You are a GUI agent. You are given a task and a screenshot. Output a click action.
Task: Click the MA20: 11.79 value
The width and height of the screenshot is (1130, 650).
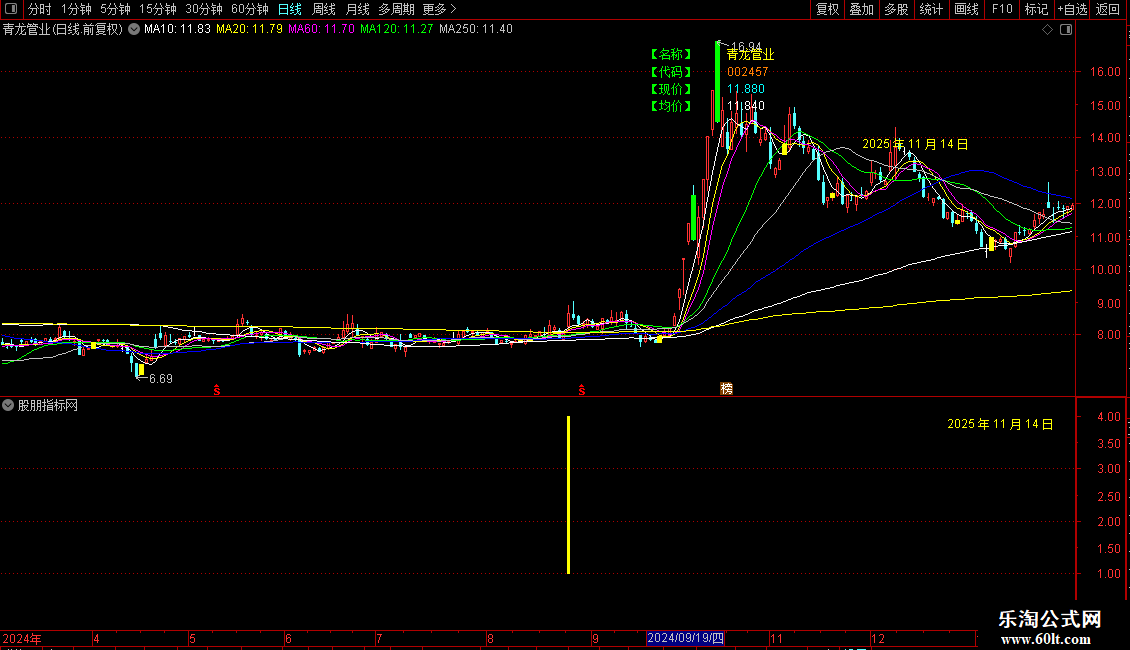[x=249, y=30]
